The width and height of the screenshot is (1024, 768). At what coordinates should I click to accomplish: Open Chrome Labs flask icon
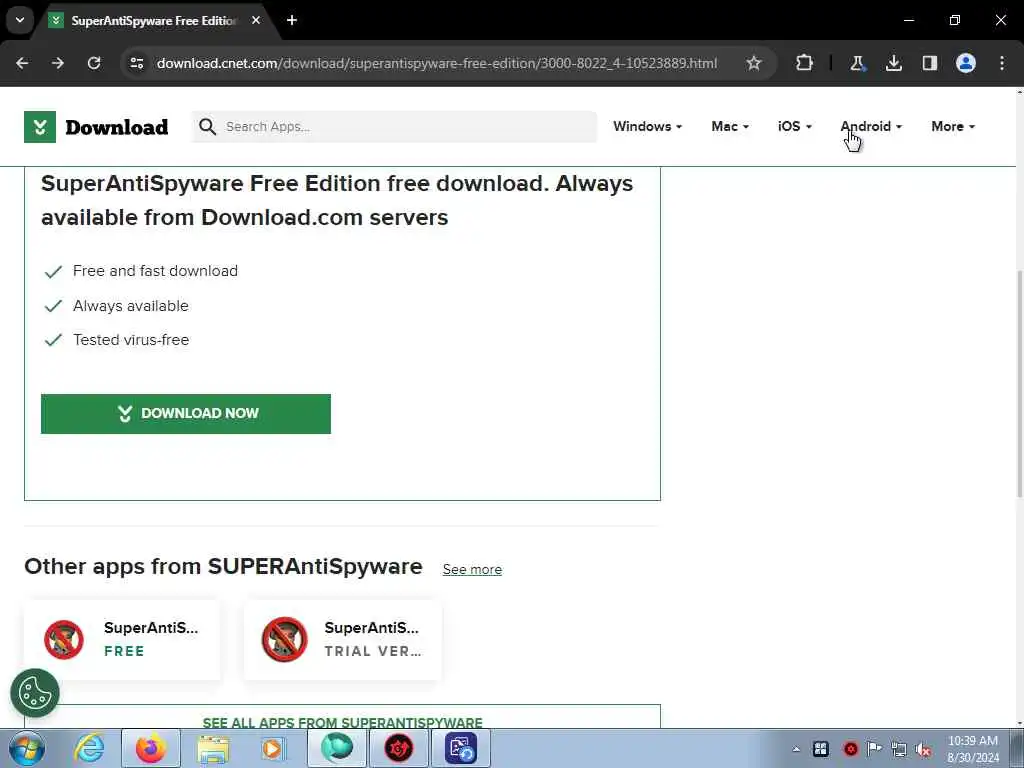(x=857, y=63)
